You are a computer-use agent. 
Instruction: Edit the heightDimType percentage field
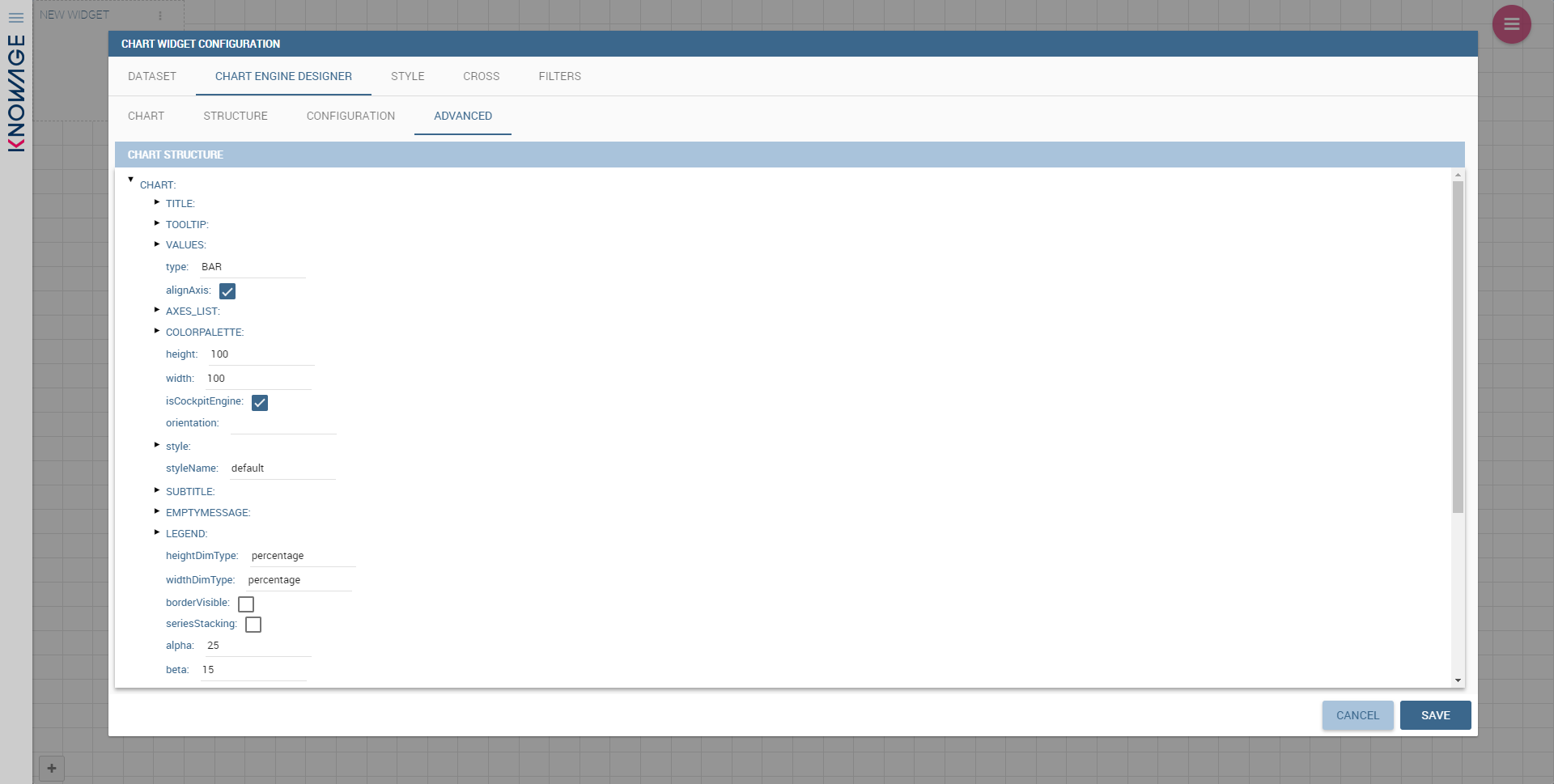303,556
